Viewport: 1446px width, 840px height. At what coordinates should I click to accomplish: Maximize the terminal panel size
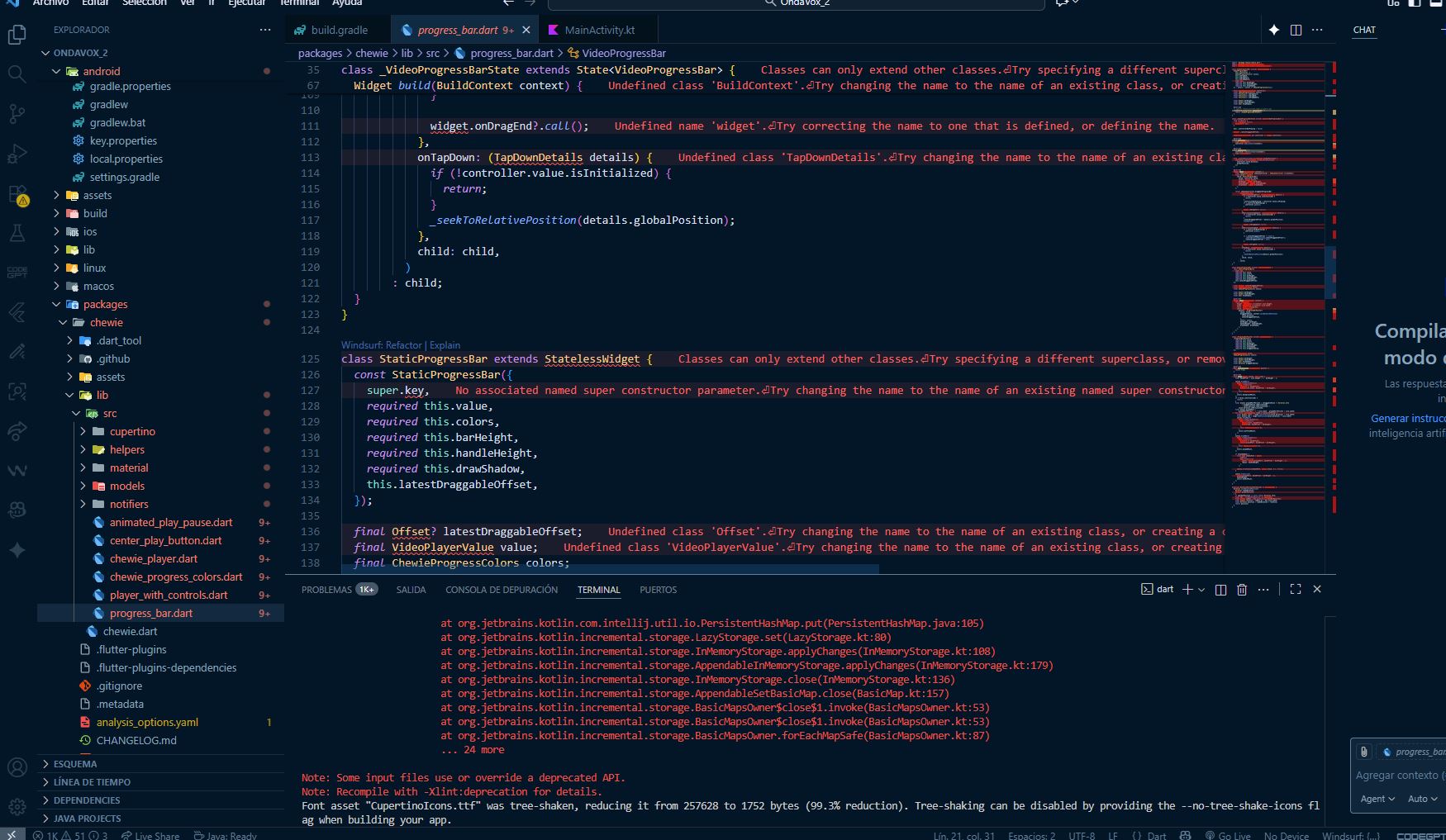pyautogui.click(x=1295, y=590)
